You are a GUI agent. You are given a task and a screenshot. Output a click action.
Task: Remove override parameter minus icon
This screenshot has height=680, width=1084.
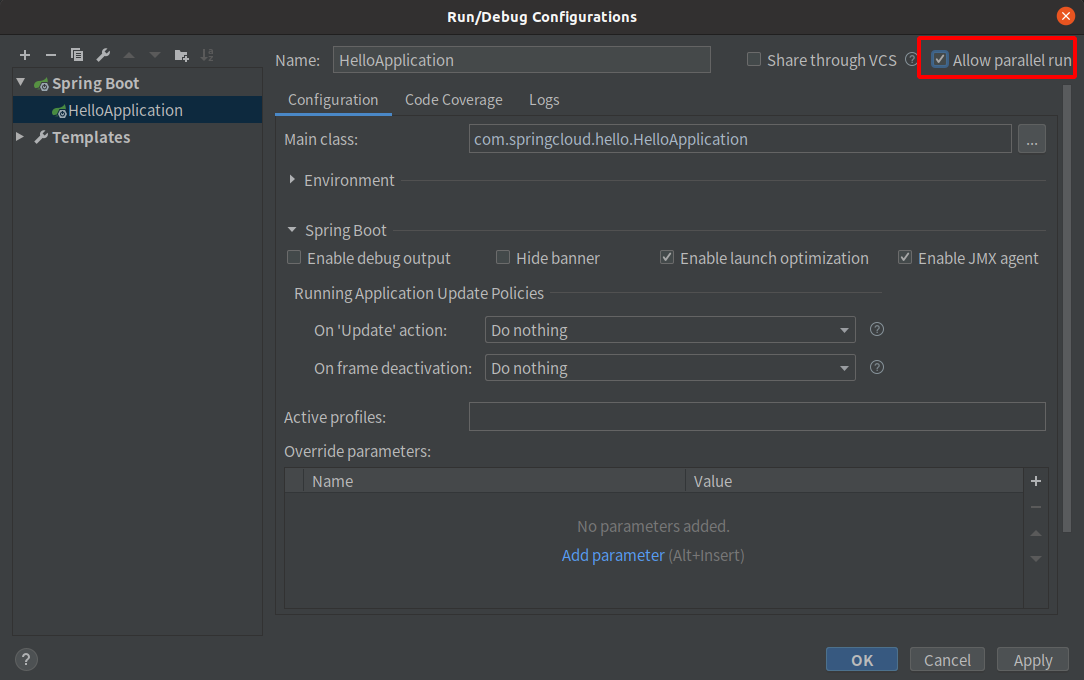coord(1036,507)
